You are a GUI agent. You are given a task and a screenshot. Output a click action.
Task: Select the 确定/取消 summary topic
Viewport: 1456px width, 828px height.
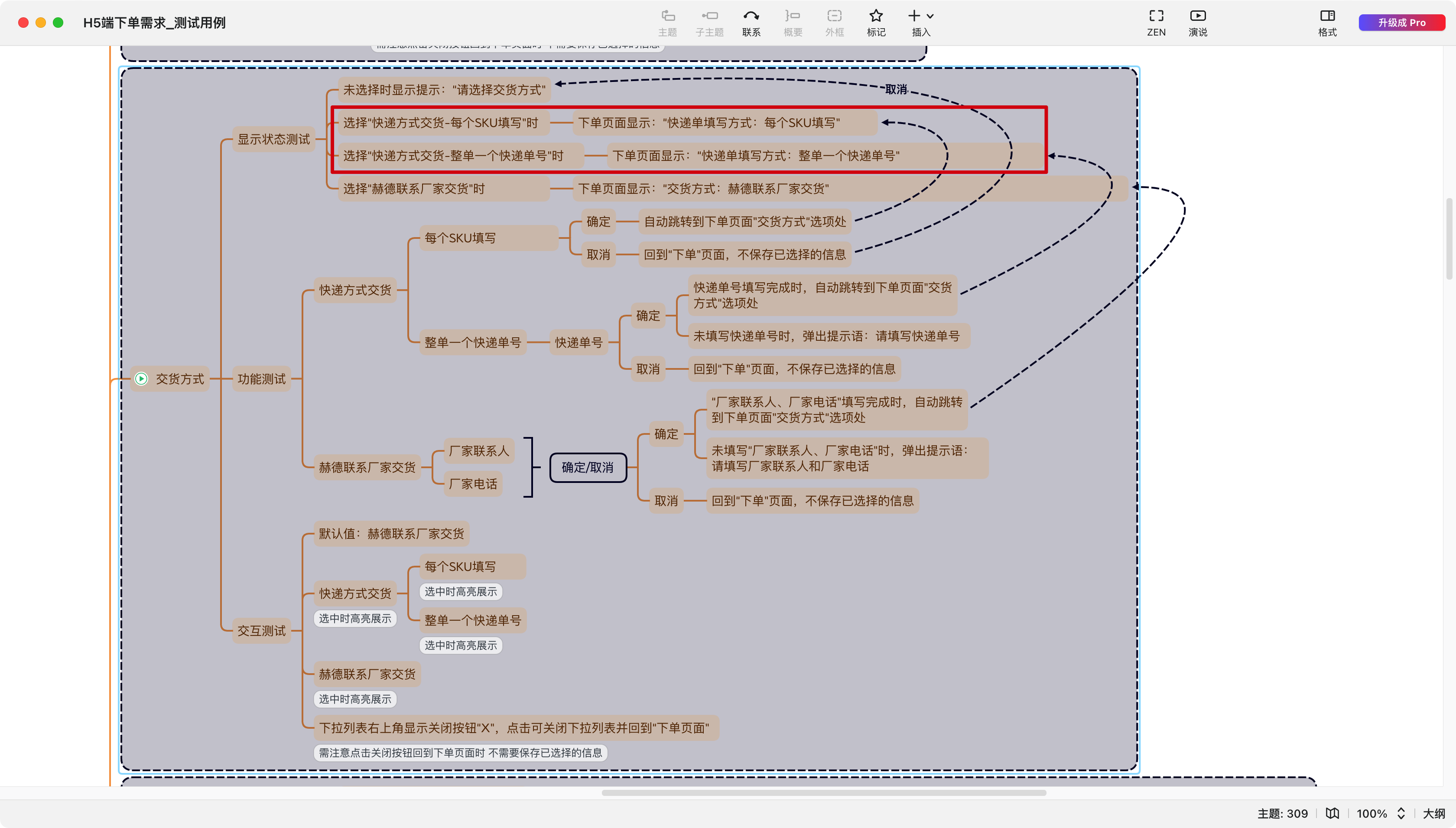(588, 467)
